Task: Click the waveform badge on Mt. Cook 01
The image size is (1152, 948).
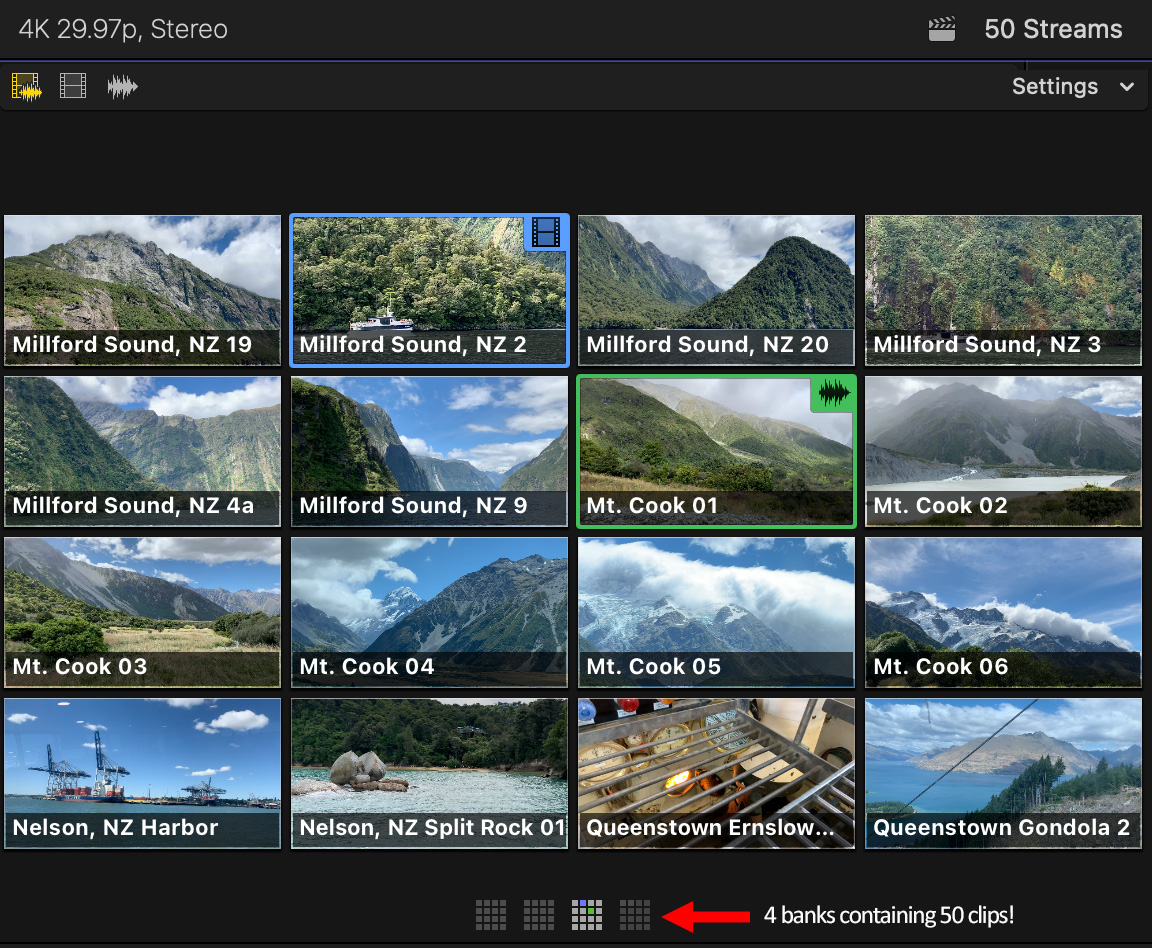Action: click(x=832, y=394)
